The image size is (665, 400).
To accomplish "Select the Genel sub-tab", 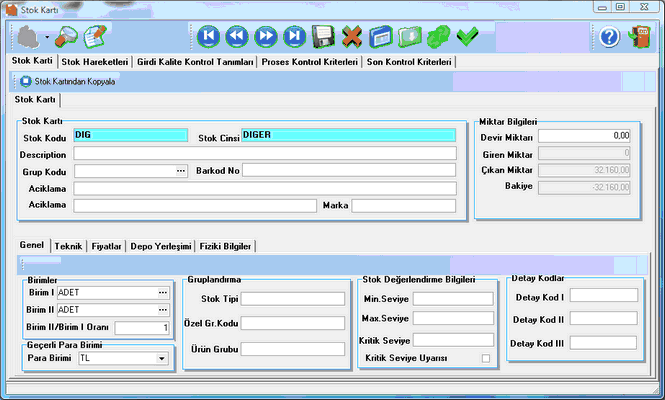I will (32, 245).
